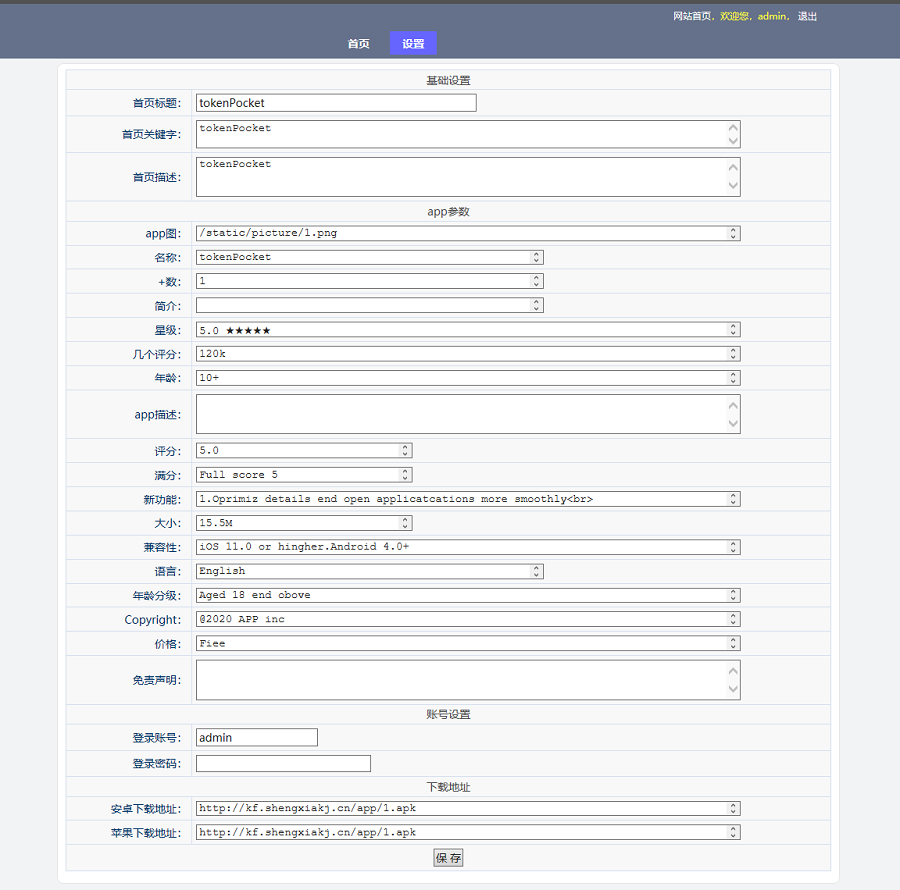Select the 设置 navigation tab
900x890 pixels.
point(413,44)
